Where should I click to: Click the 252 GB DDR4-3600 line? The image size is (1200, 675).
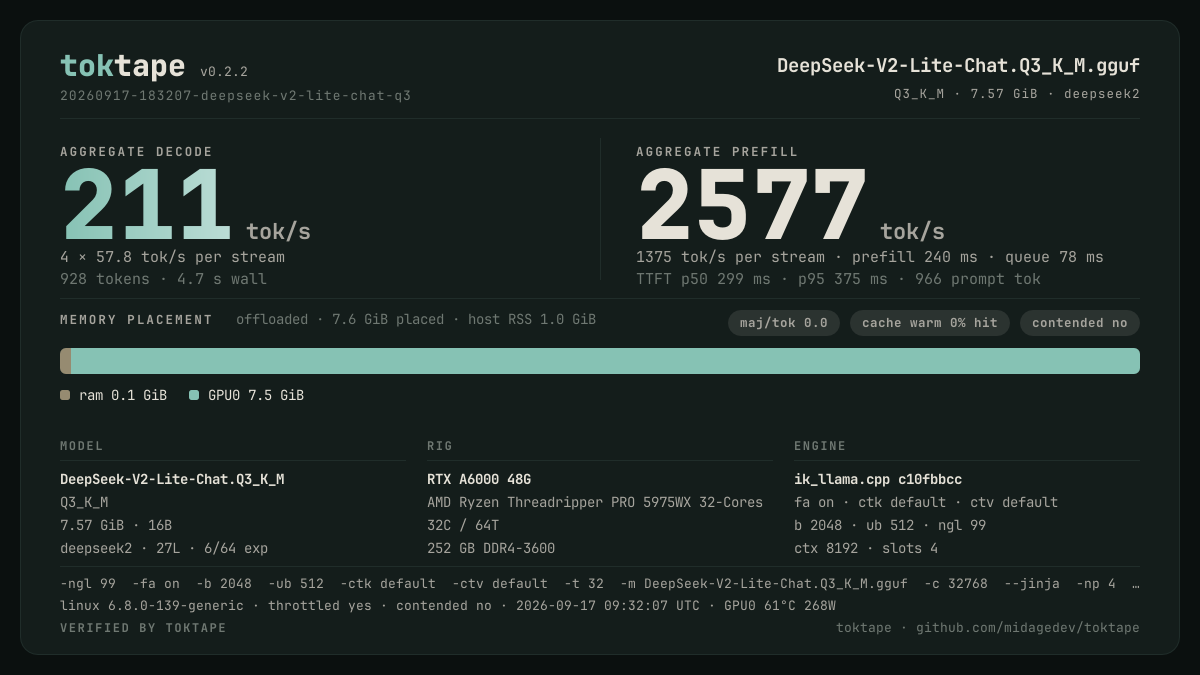(491, 548)
